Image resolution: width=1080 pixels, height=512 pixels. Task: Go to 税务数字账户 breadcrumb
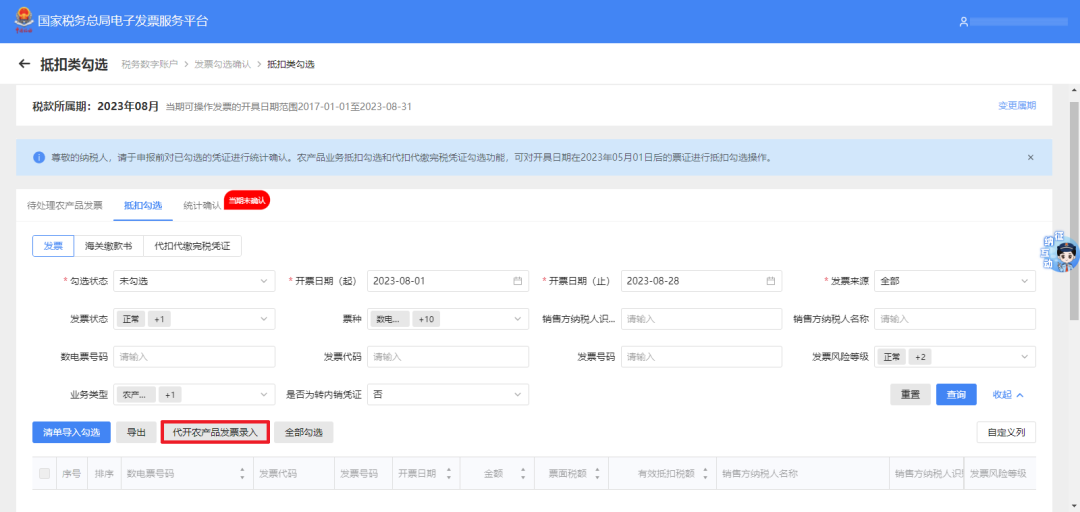149,64
